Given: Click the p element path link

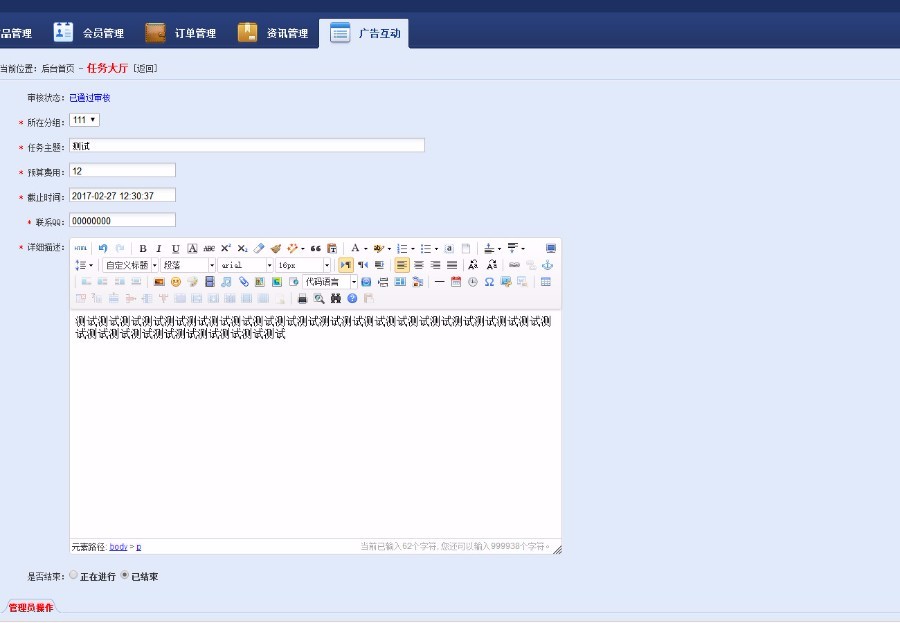Looking at the screenshot, I should coord(138,547).
